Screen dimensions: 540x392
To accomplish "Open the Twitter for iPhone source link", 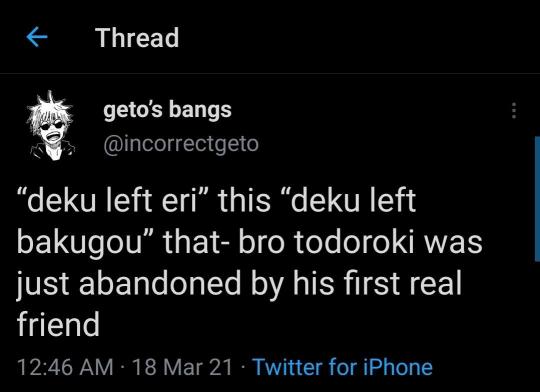I will click(342, 367).
